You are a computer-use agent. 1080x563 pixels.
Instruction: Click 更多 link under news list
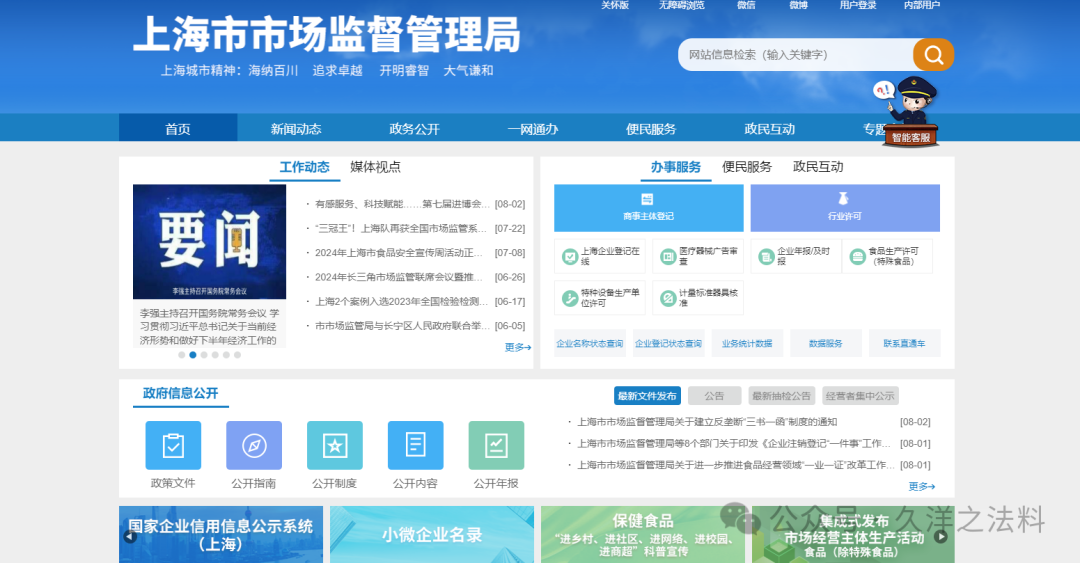[517, 347]
